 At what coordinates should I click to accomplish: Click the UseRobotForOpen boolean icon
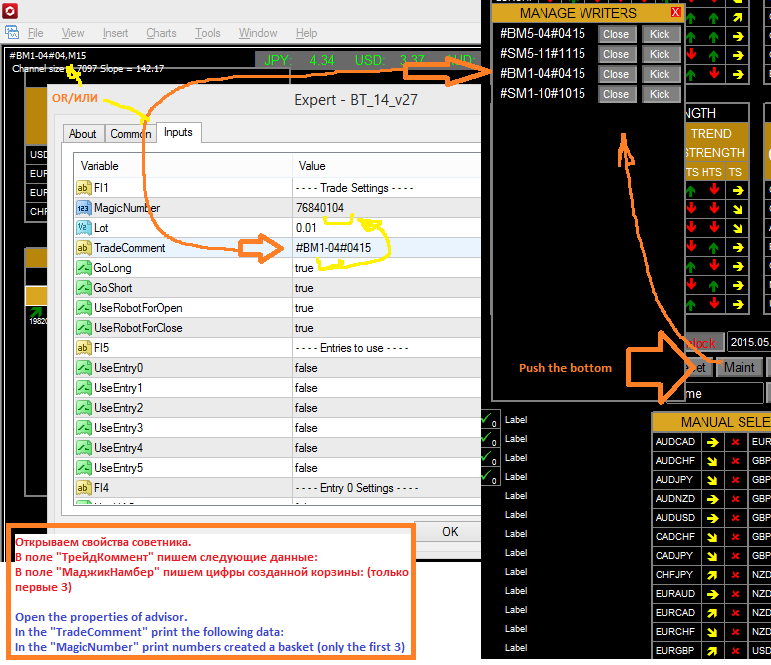[x=84, y=308]
